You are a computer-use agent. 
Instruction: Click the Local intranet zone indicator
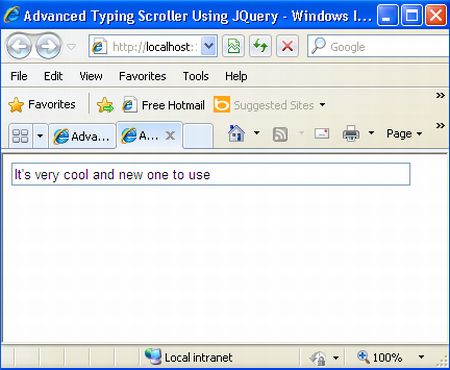click(x=188, y=357)
